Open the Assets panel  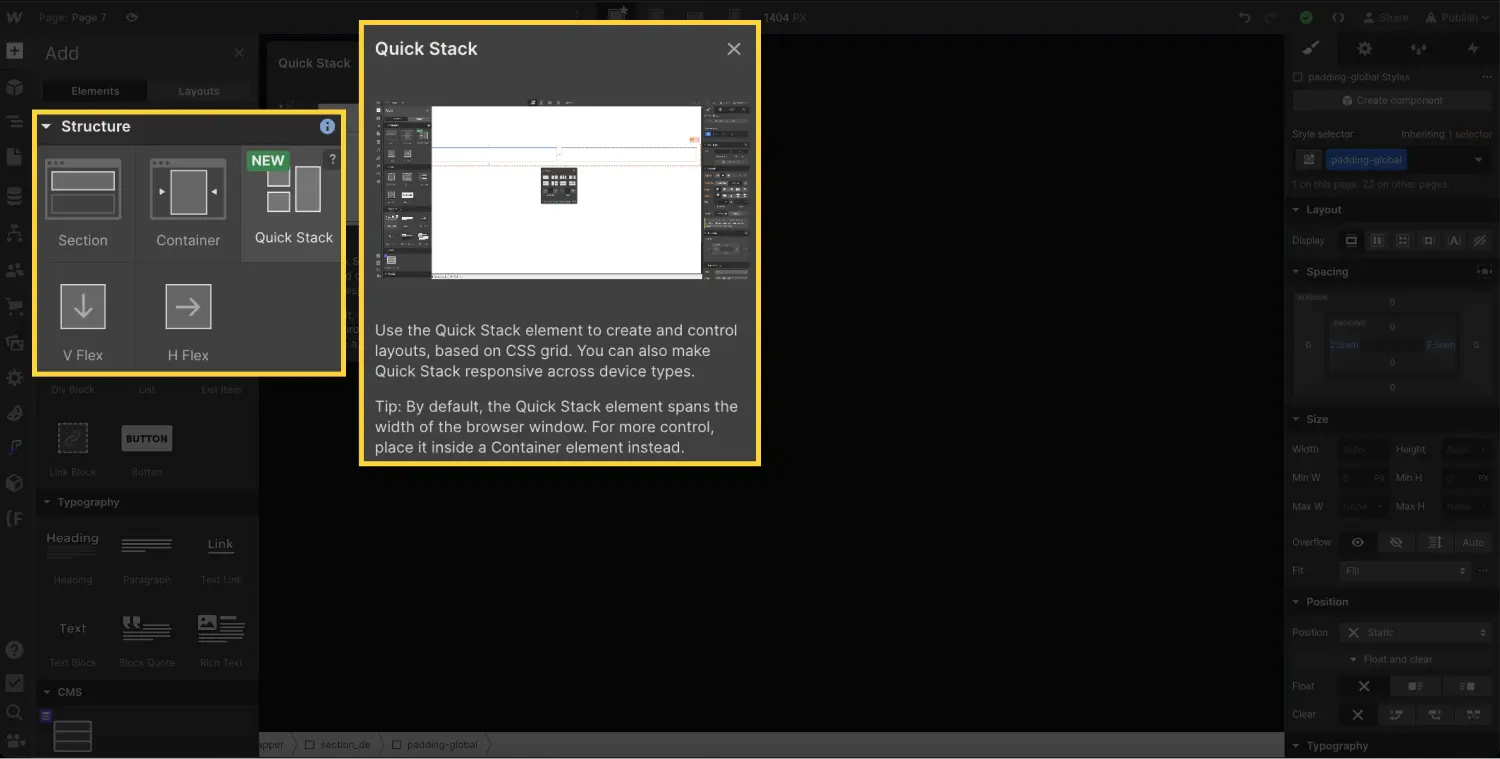pyautogui.click(x=14, y=344)
